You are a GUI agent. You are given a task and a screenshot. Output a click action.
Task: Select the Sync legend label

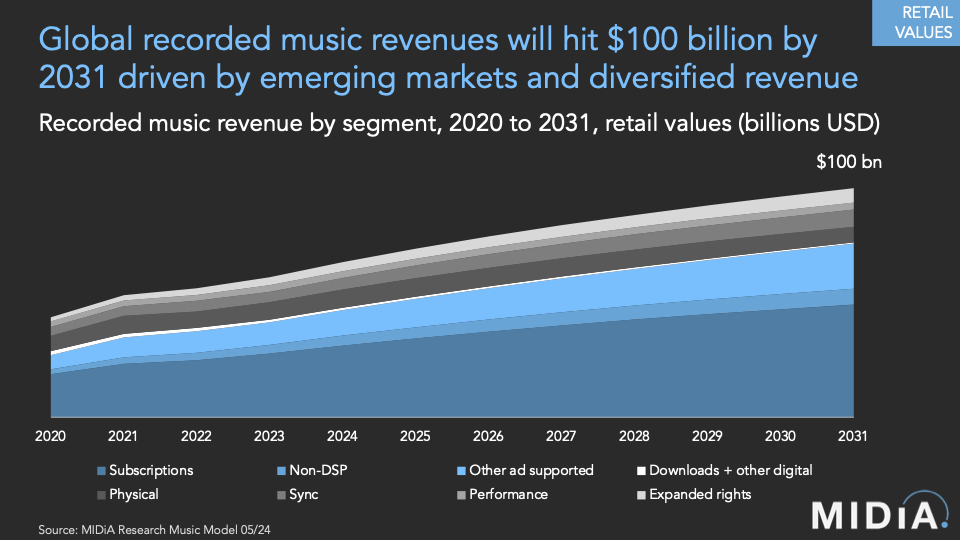[305, 494]
